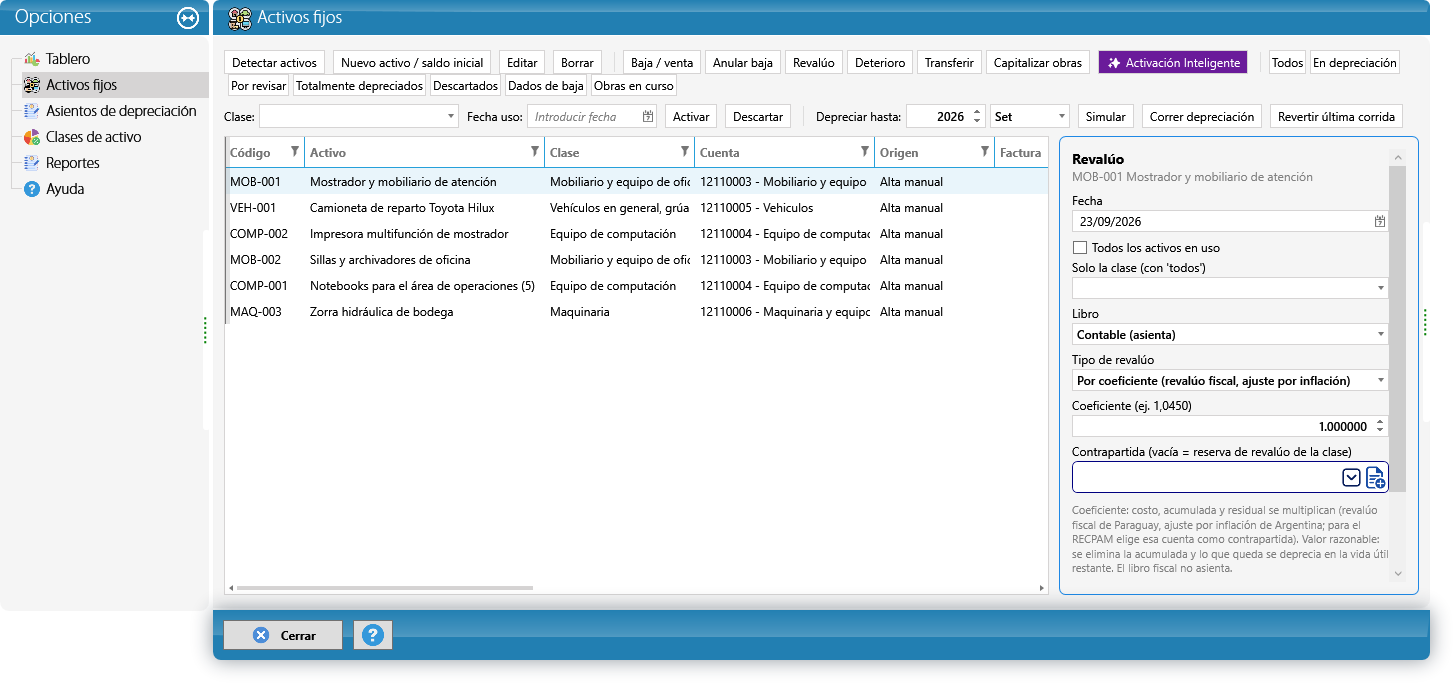Open the Libro dropdown
This screenshot has height=683, width=1453.
1381,334
